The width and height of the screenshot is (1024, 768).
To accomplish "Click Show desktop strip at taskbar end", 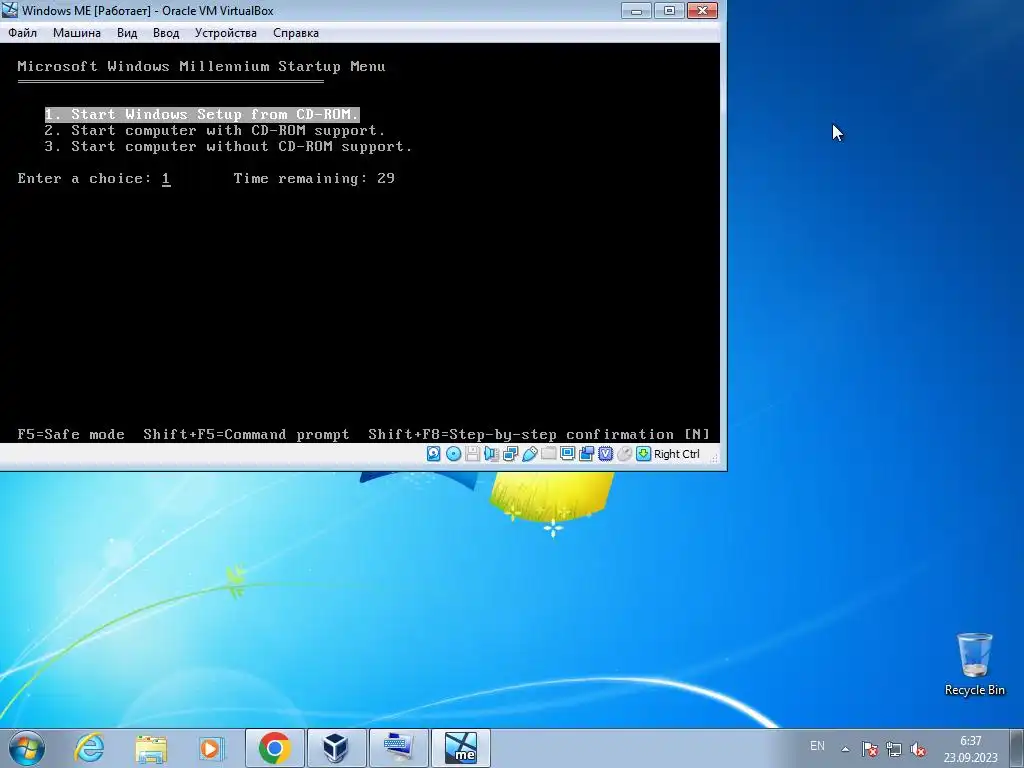I will [x=1018, y=748].
